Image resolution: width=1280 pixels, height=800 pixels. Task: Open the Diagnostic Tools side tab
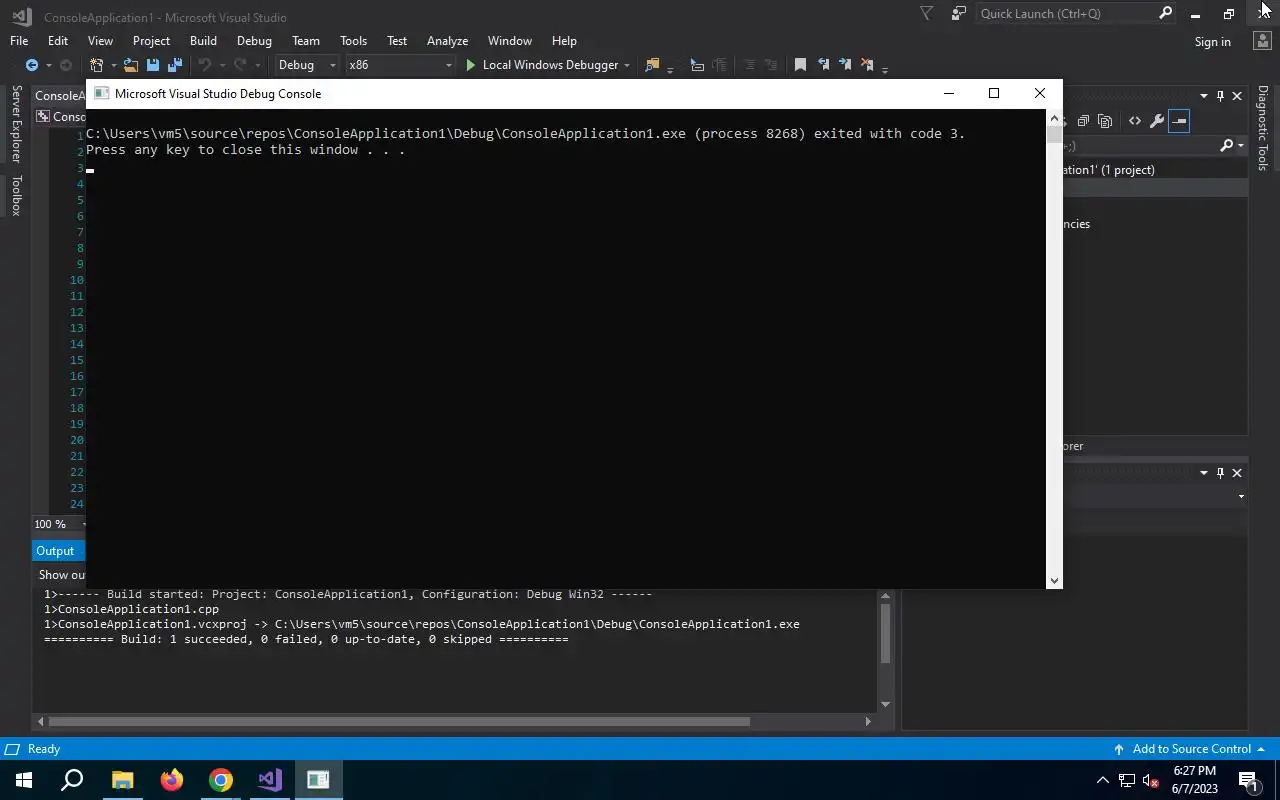click(x=1263, y=128)
